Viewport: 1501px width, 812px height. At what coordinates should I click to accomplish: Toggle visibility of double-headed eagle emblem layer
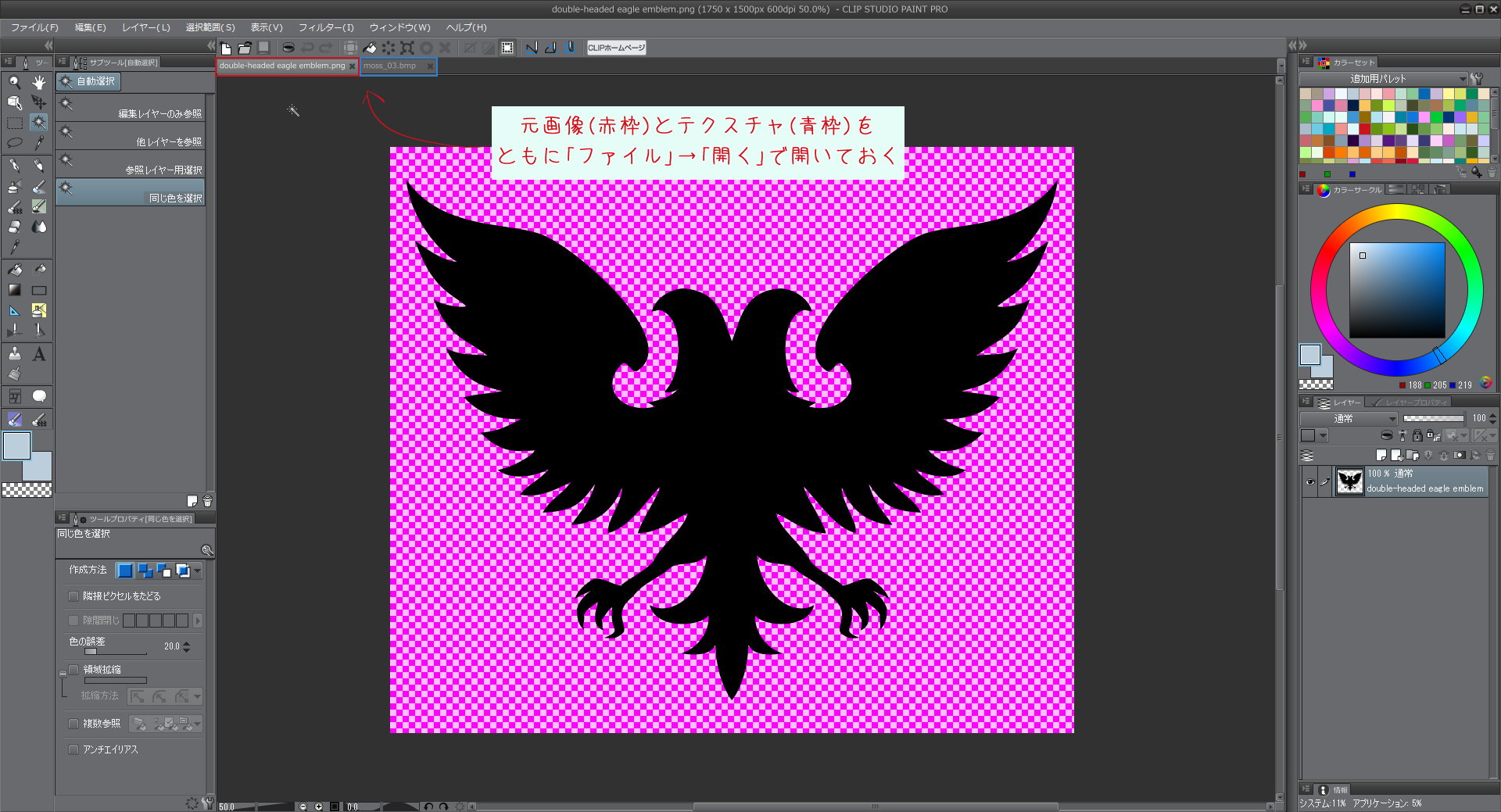(1310, 481)
